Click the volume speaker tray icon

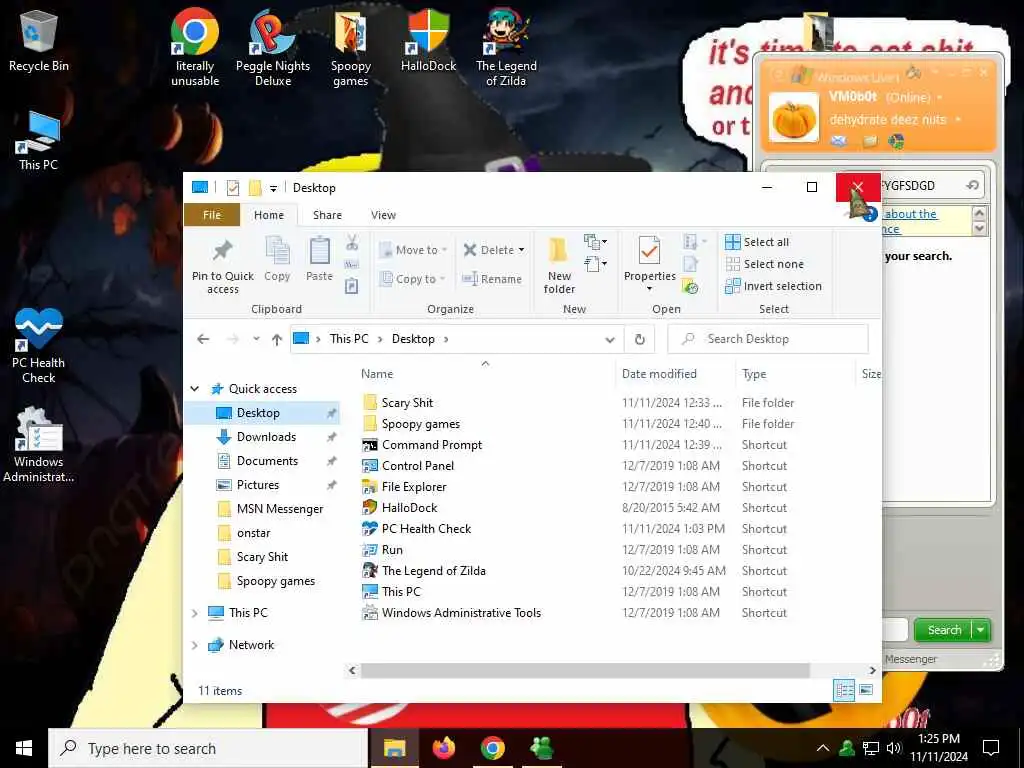(x=894, y=748)
